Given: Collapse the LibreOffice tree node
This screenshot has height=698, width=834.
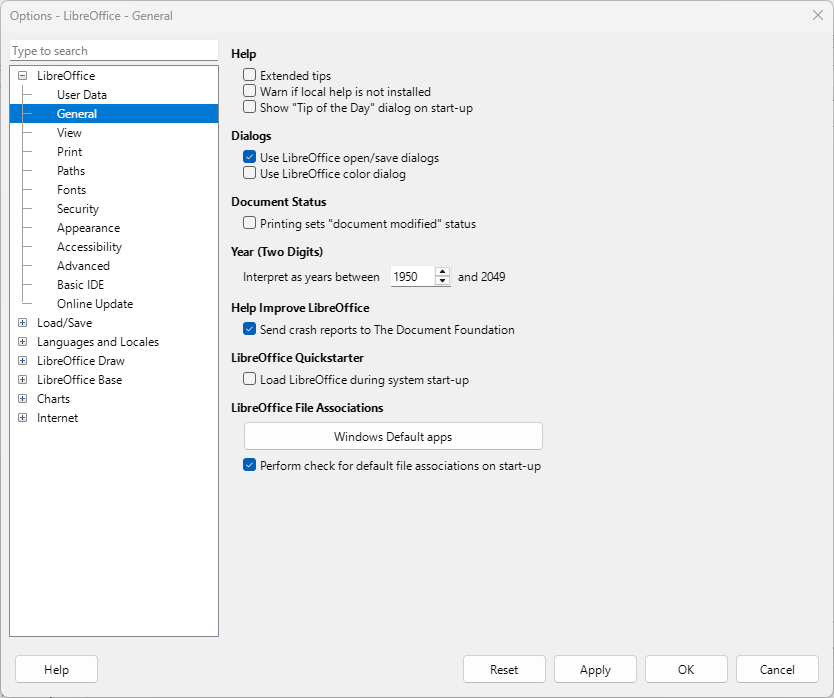Looking at the screenshot, I should click(x=22, y=76).
